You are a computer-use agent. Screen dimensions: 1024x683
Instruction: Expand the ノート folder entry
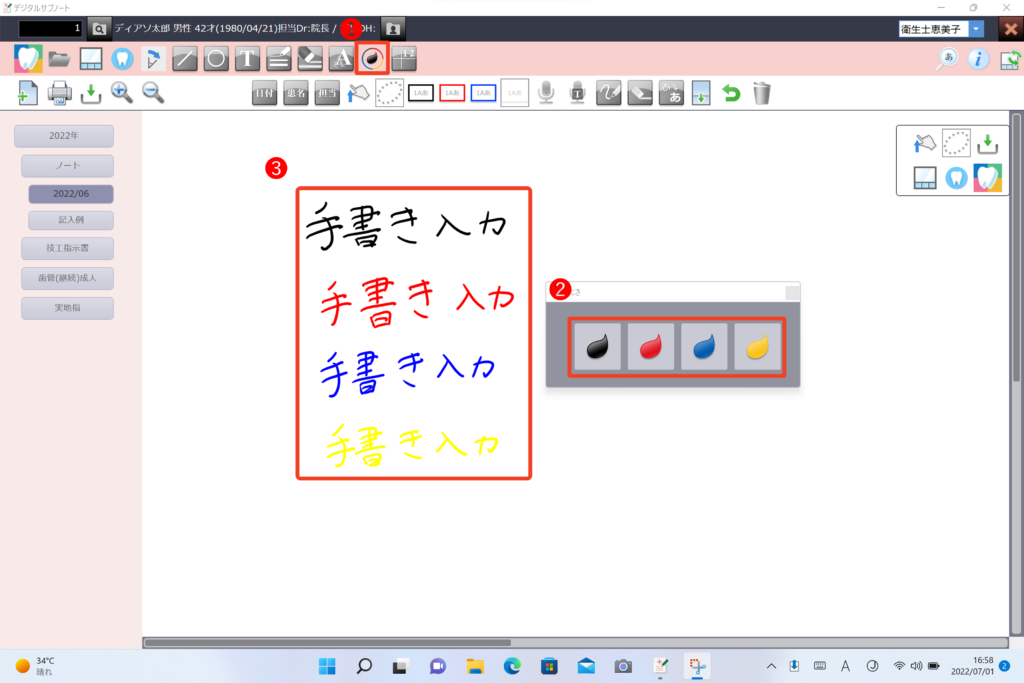(67, 166)
